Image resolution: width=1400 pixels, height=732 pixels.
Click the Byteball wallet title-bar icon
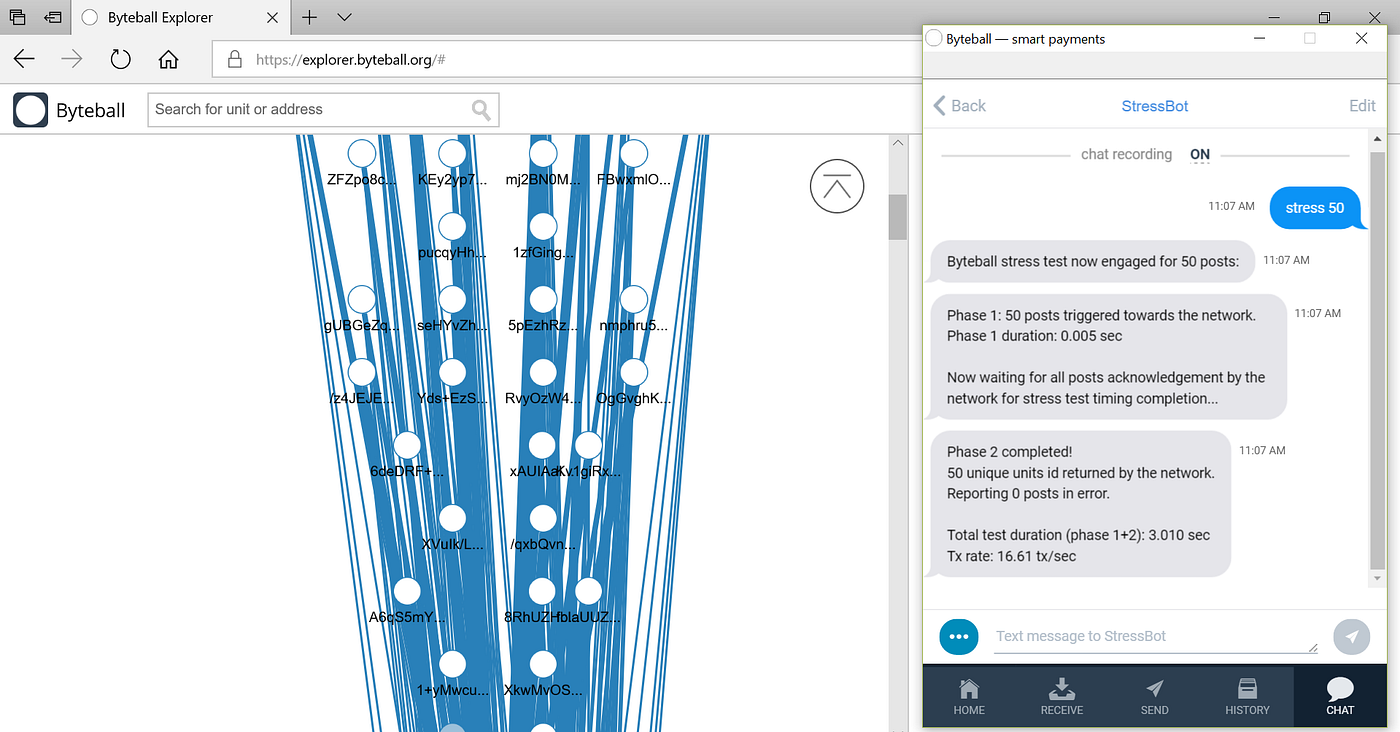tap(934, 39)
